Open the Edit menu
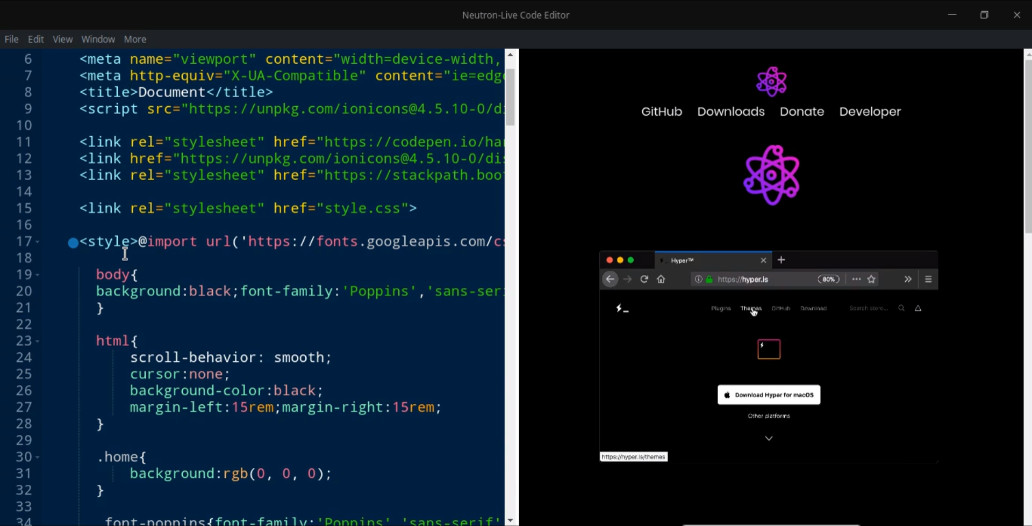The width and height of the screenshot is (1032, 526). point(36,39)
